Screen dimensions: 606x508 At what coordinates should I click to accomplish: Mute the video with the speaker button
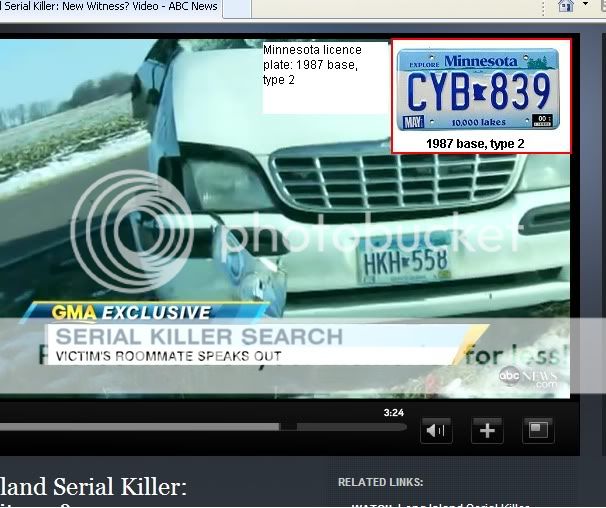(x=436, y=430)
